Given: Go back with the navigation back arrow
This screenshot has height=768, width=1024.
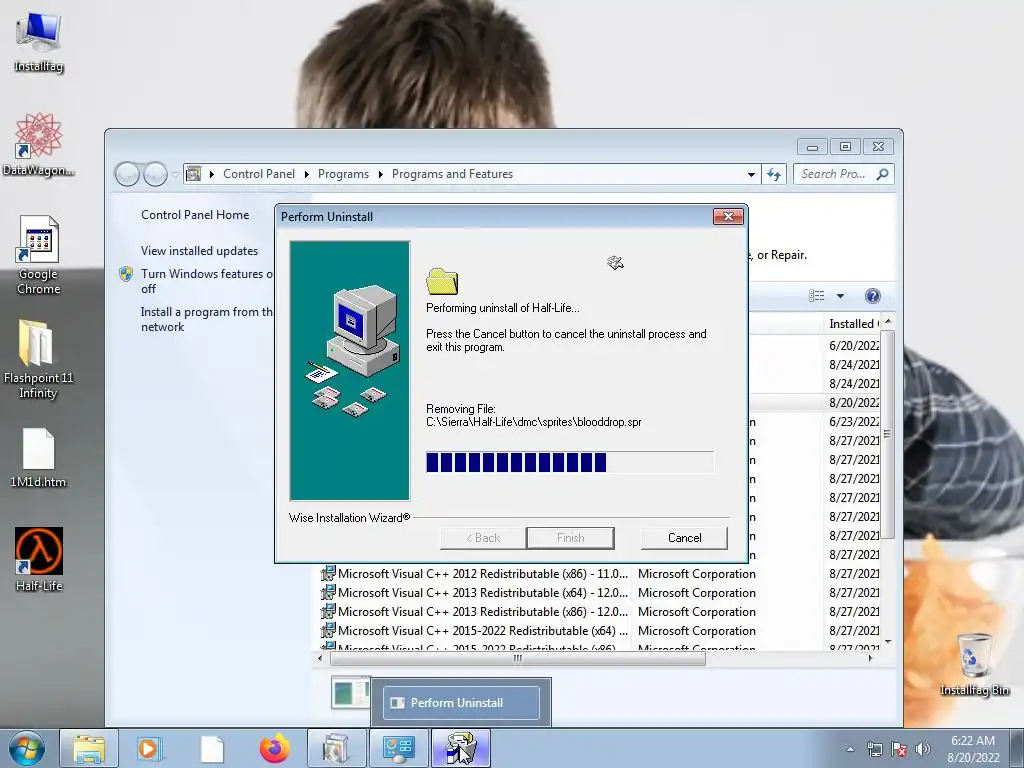Looking at the screenshot, I should coord(127,174).
